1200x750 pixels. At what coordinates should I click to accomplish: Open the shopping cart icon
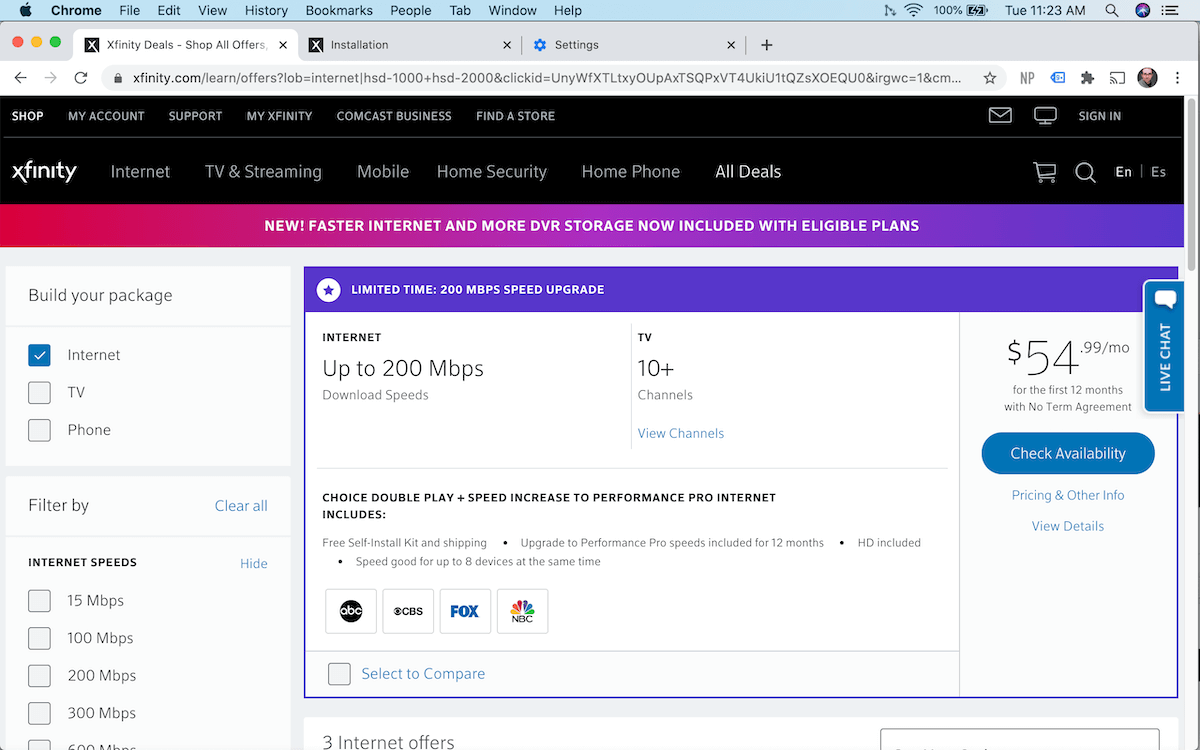pyautogui.click(x=1044, y=172)
